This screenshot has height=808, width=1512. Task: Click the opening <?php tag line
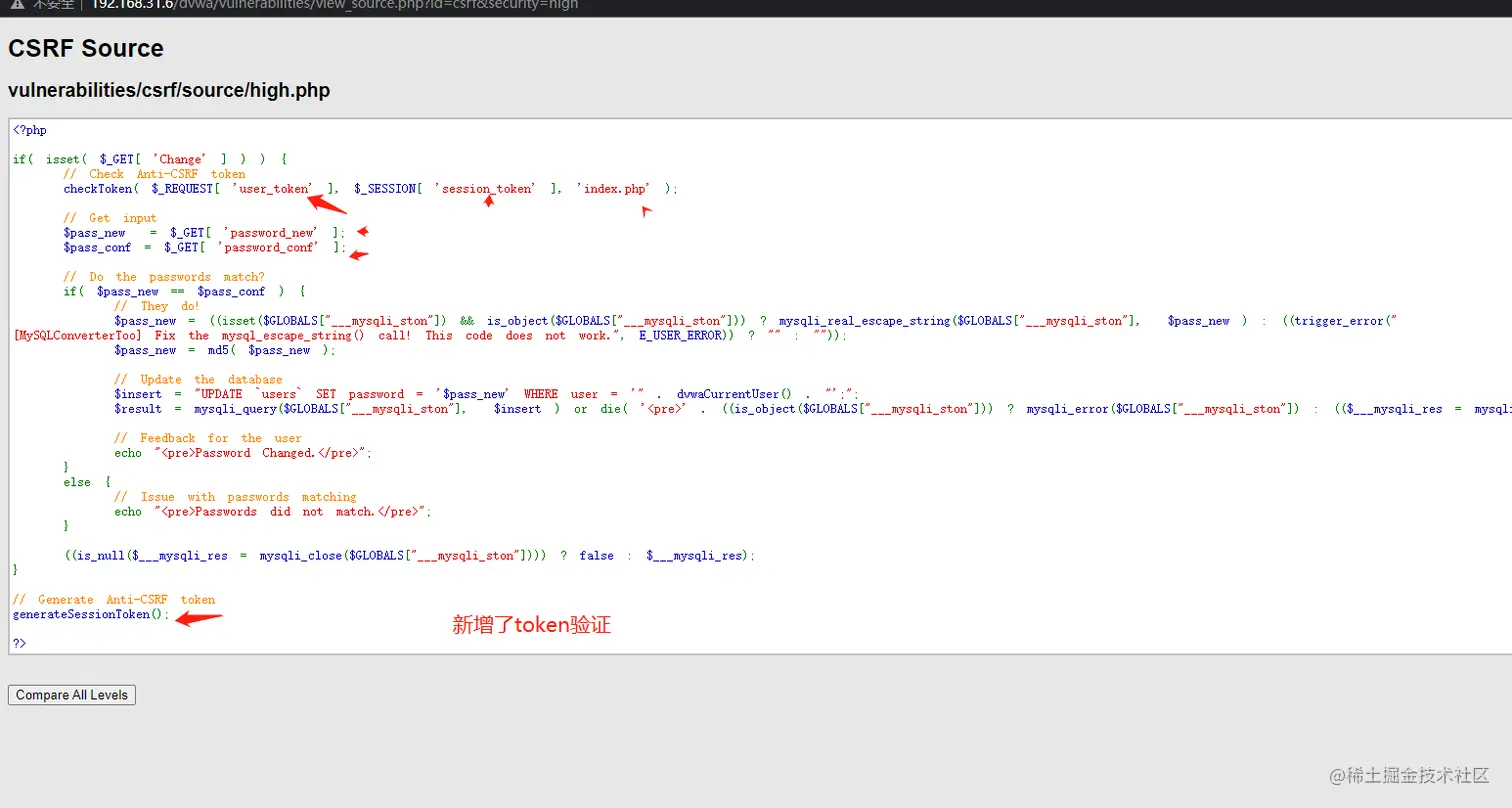coord(30,130)
